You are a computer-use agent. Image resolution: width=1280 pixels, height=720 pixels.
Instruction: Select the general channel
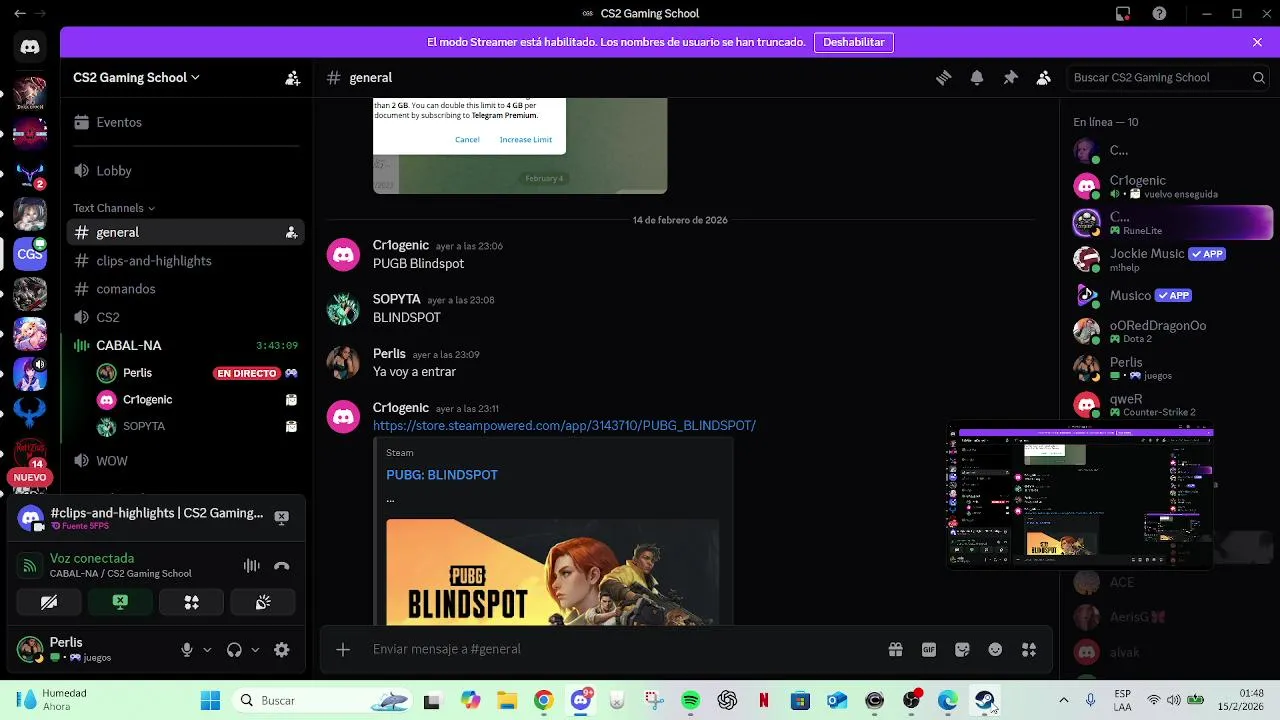[x=184, y=232]
